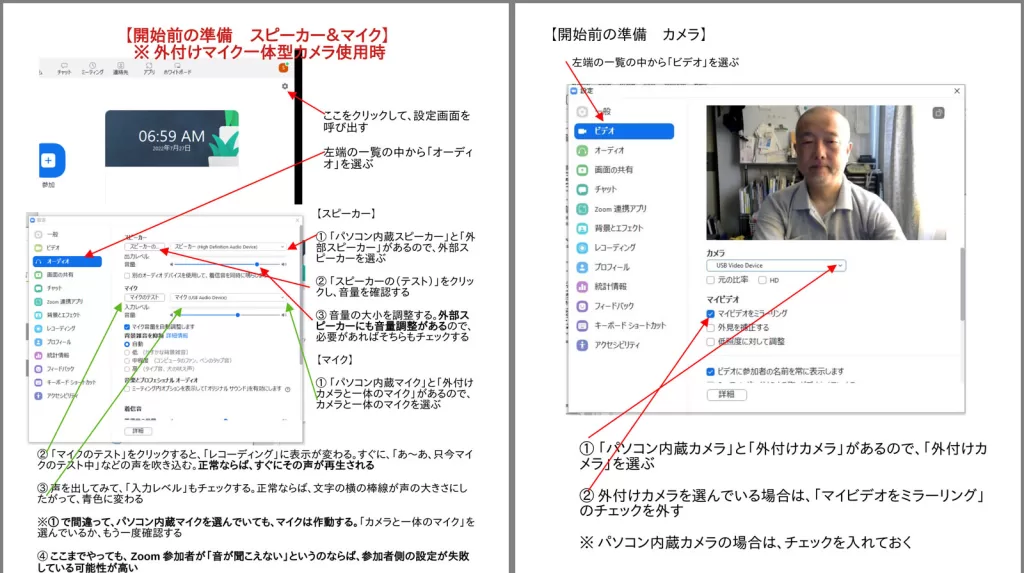Select 背景とエフェクト icon in video settings sidebar
The height and width of the screenshot is (573, 1024).
(582, 229)
